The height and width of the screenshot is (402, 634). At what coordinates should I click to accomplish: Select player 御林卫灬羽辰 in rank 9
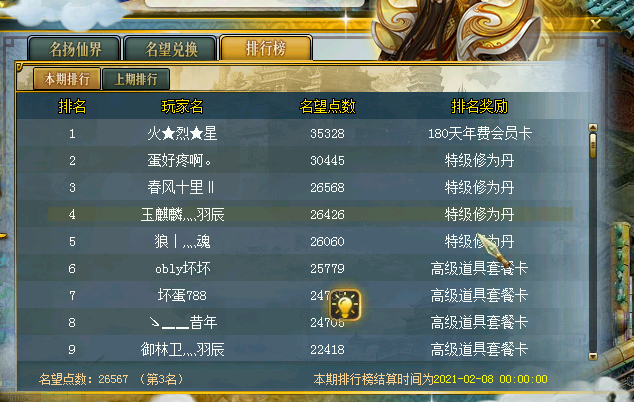[x=182, y=349]
